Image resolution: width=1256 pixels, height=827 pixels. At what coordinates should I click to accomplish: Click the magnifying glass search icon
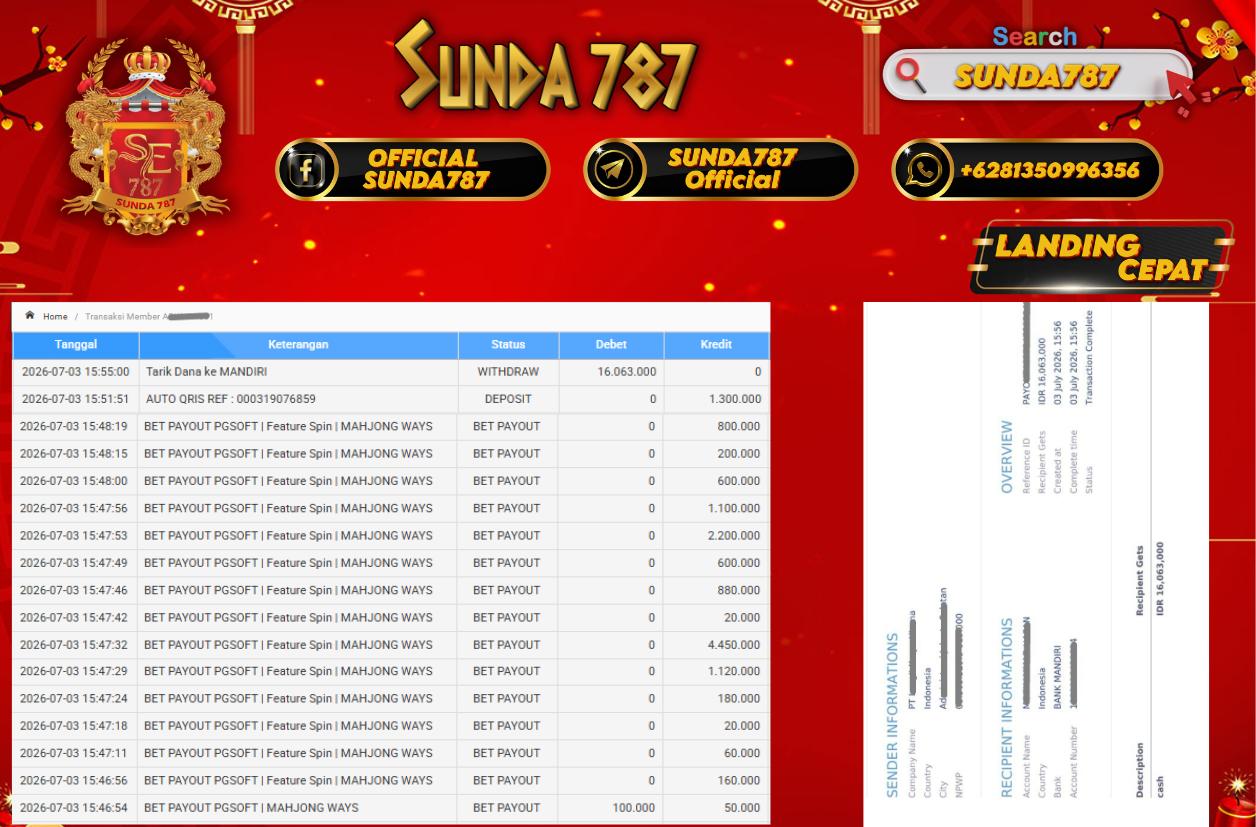[x=910, y=75]
